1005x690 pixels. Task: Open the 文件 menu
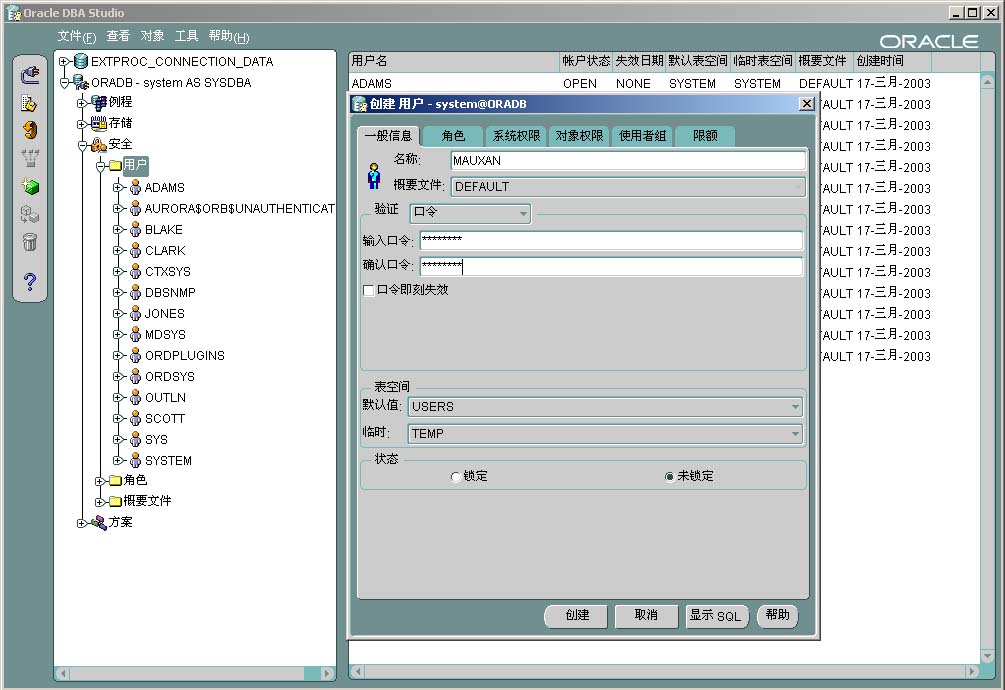pos(76,37)
